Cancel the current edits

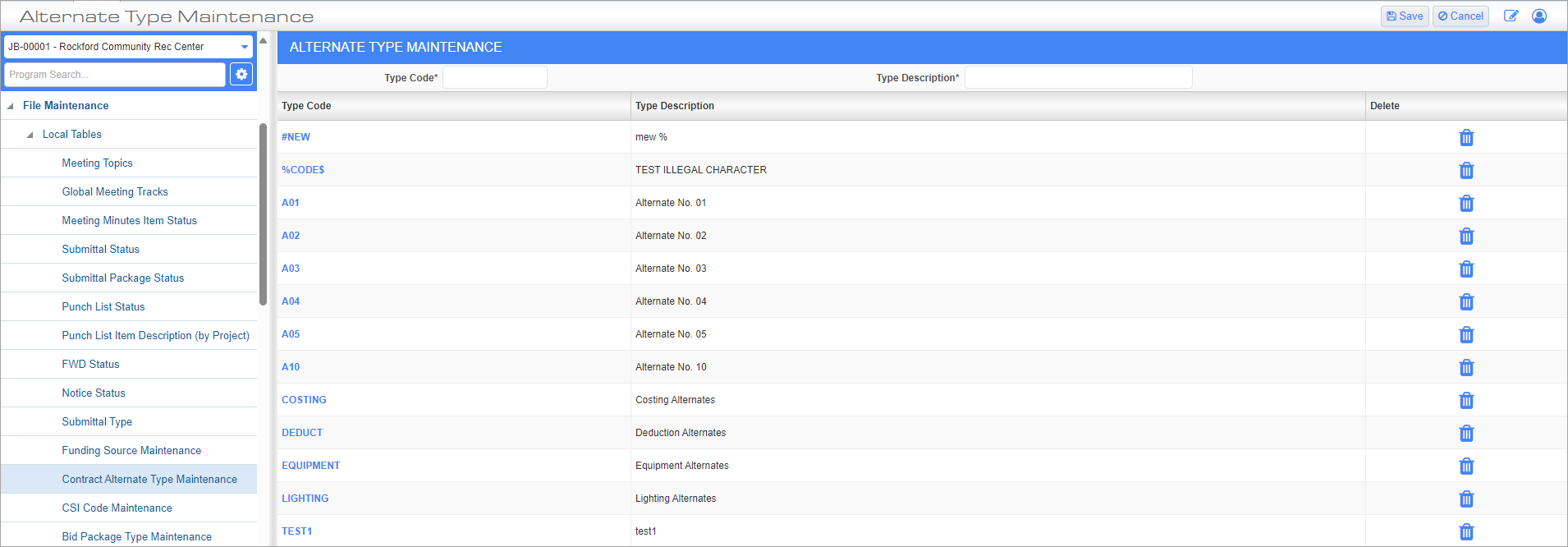coord(1460,16)
